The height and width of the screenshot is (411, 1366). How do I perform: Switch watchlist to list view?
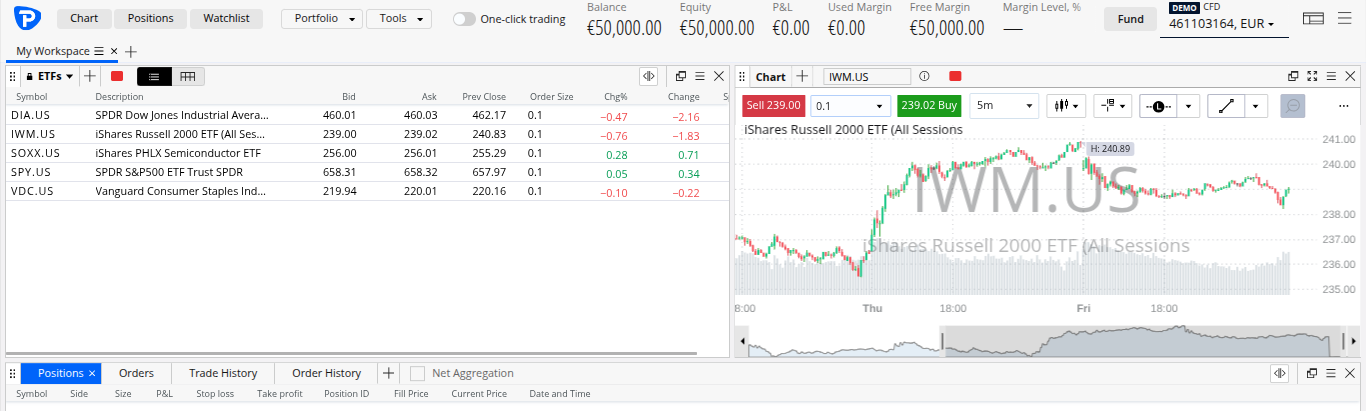[154, 76]
